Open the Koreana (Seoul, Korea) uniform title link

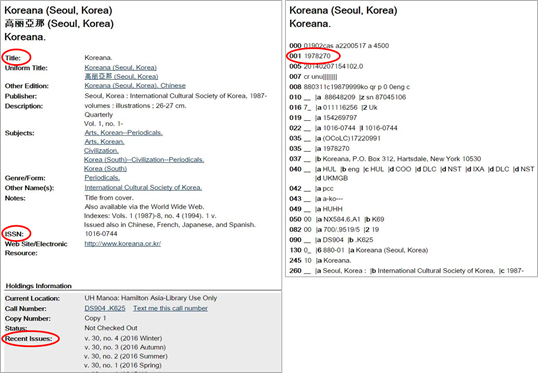[x=120, y=68]
